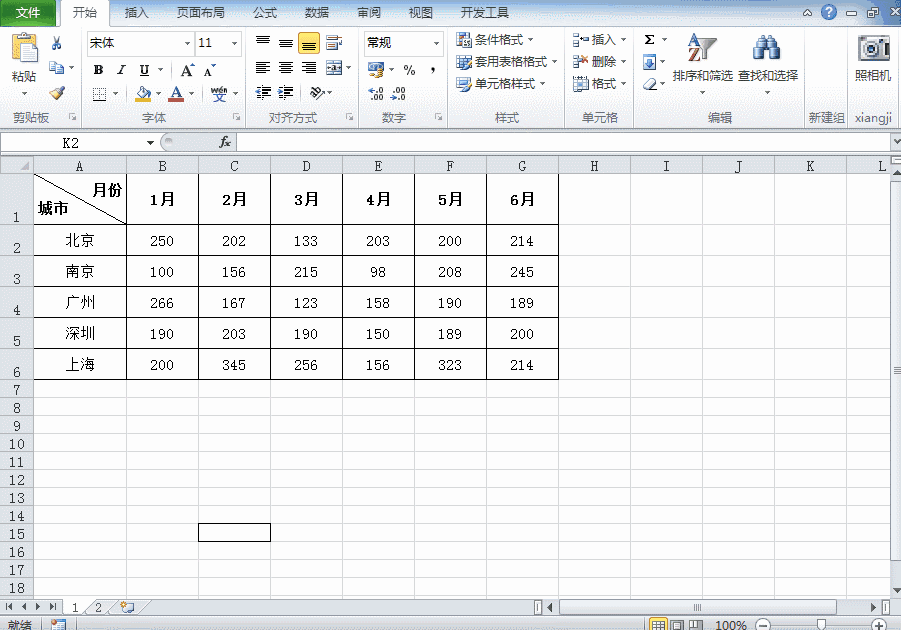Click the Camera (照相机) tool
Viewport: 901px width, 630px height.
pos(873,57)
